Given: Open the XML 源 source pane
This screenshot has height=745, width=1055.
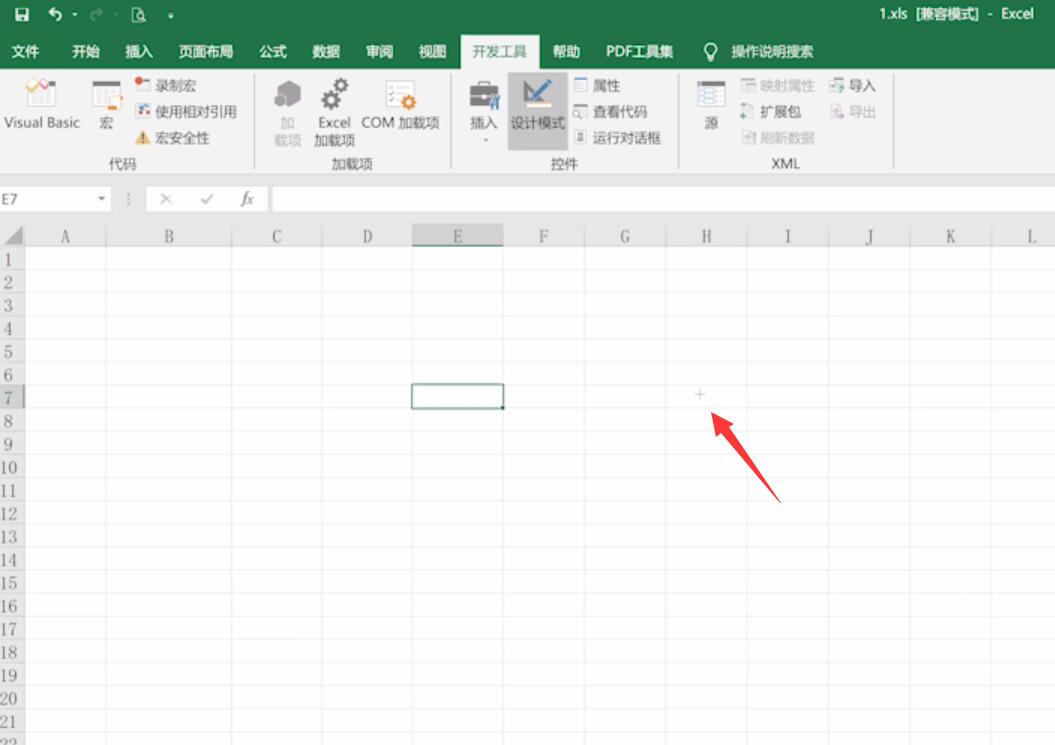Looking at the screenshot, I should pos(711,105).
